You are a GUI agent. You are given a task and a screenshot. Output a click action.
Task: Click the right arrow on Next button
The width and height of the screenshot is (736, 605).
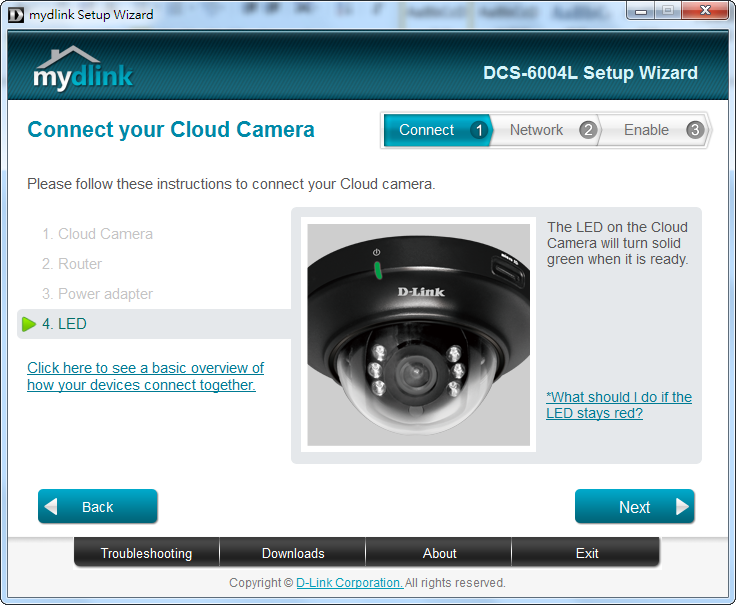(682, 507)
